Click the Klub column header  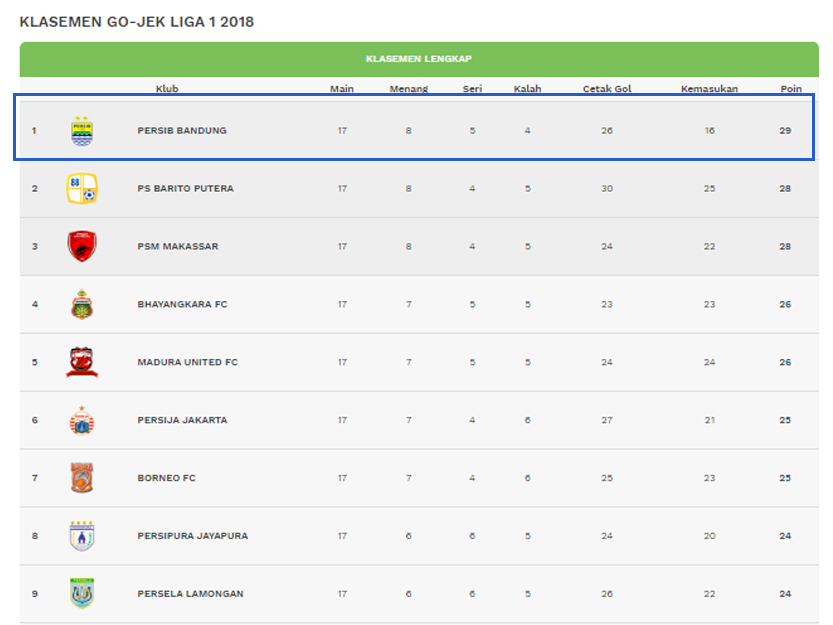tap(167, 88)
